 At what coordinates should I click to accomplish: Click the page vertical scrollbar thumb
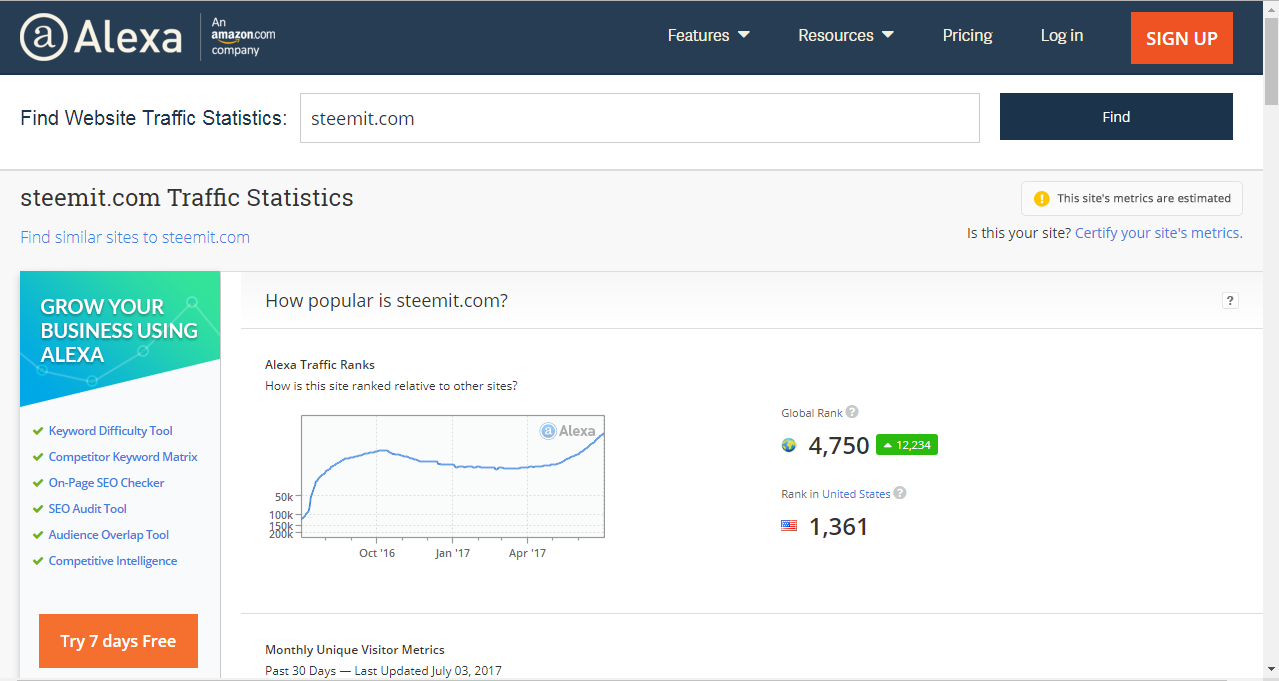1271,59
